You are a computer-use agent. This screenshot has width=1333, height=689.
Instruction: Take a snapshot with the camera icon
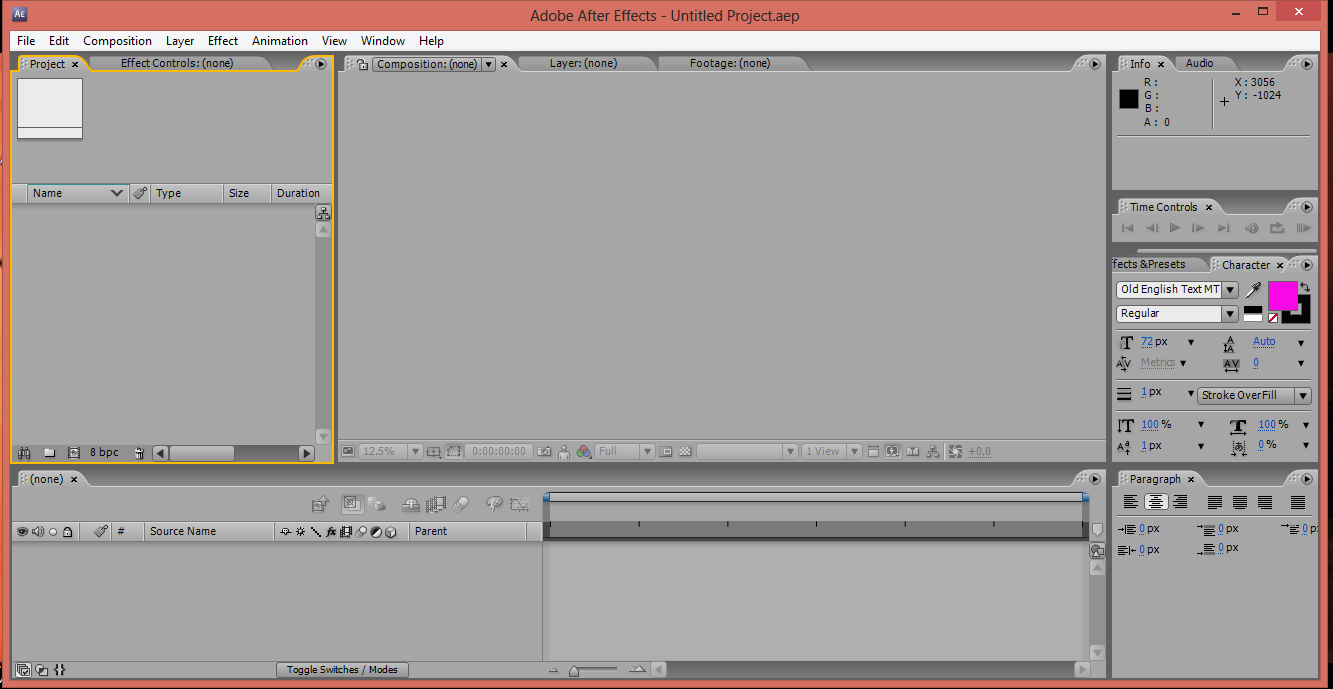pyautogui.click(x=543, y=451)
